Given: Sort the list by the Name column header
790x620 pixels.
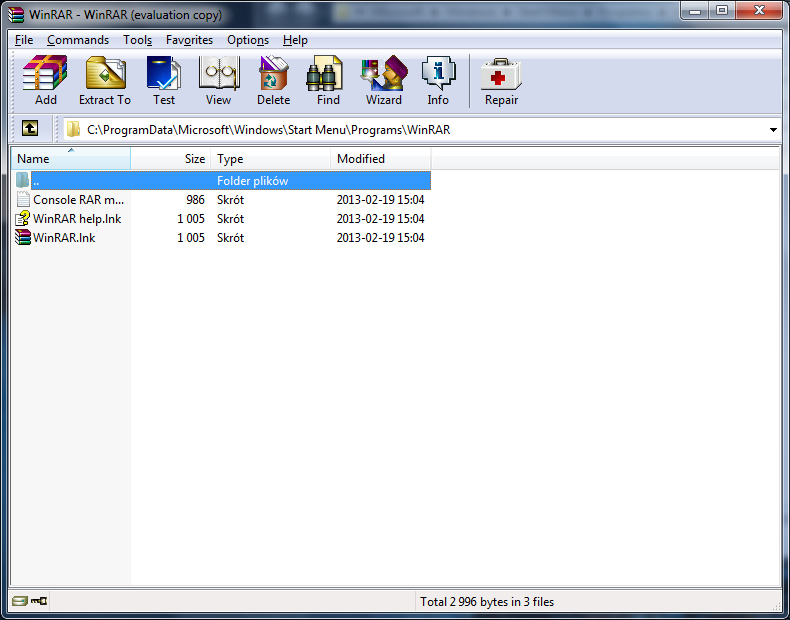Looking at the screenshot, I should [71, 159].
